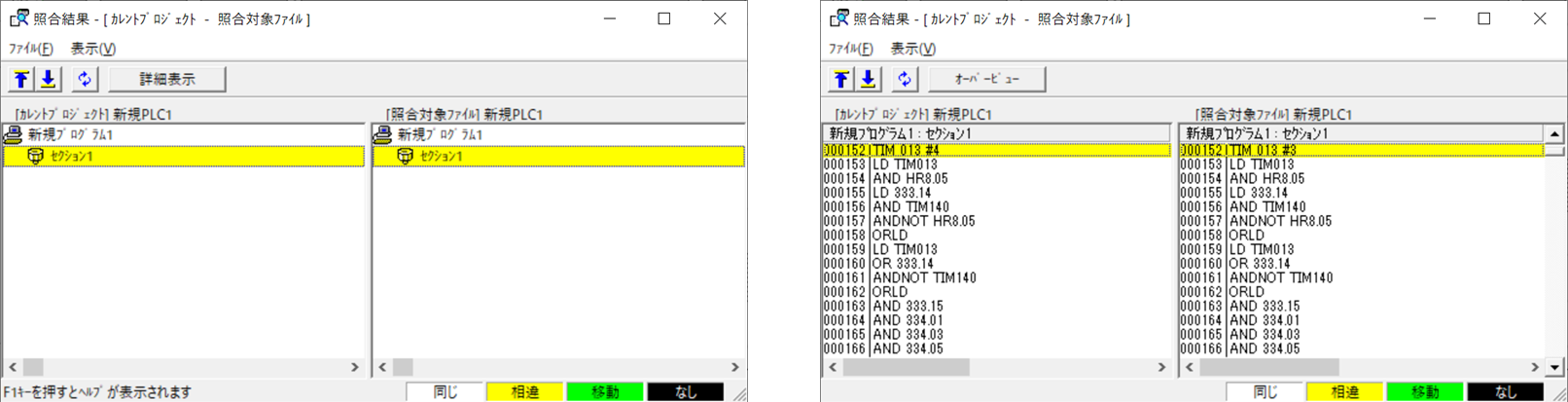Click the up arrow icon in right window toolbar

coord(841,79)
